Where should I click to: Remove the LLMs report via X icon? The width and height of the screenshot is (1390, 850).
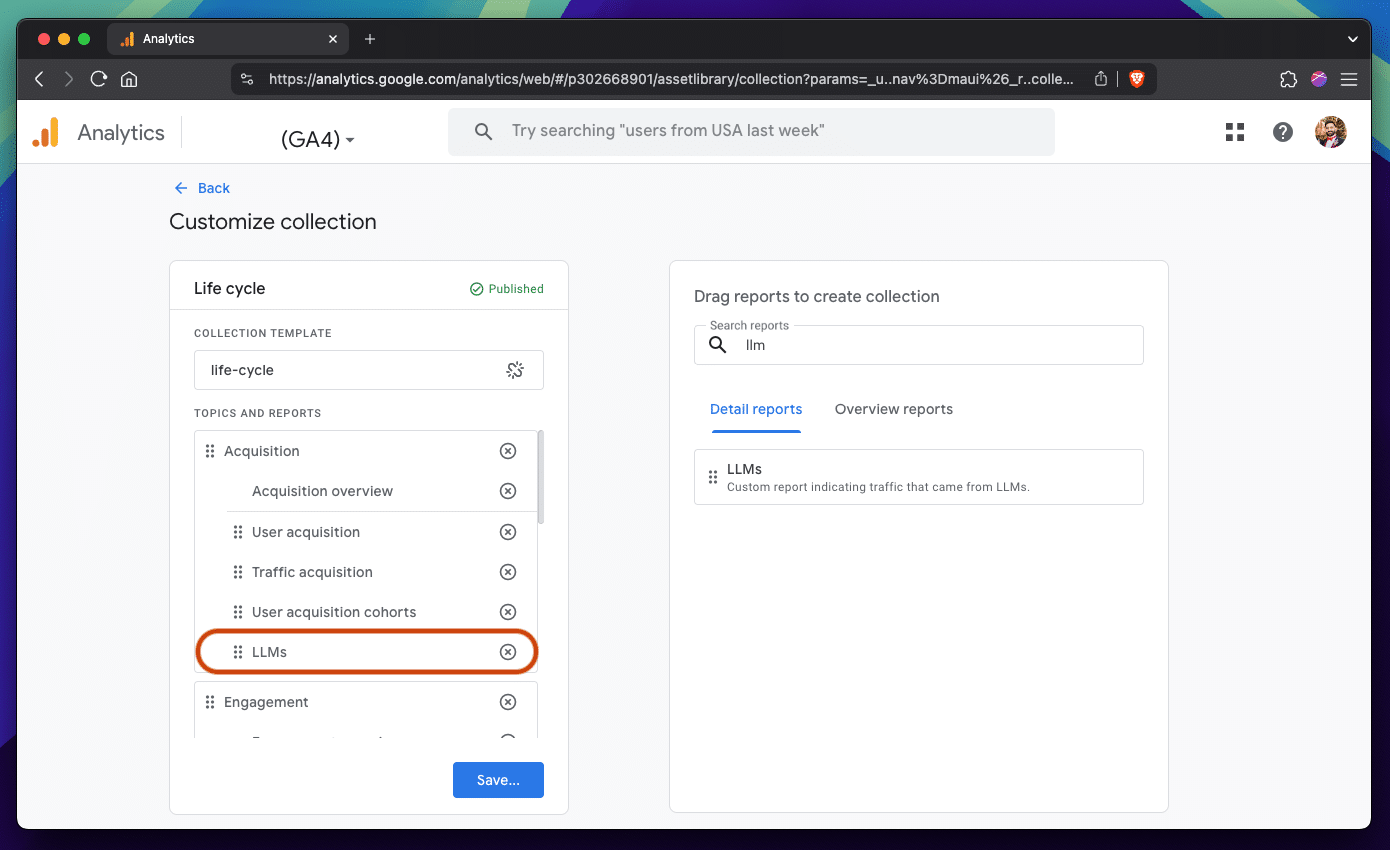pyautogui.click(x=508, y=652)
